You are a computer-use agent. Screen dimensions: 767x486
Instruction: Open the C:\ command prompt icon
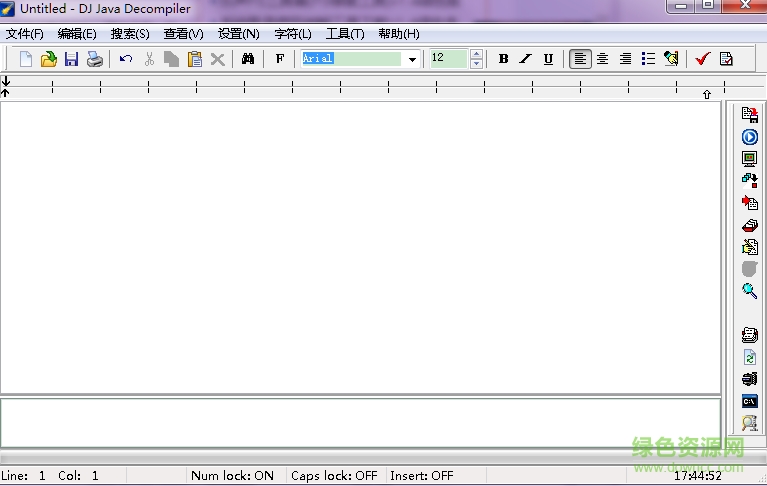[x=749, y=401]
